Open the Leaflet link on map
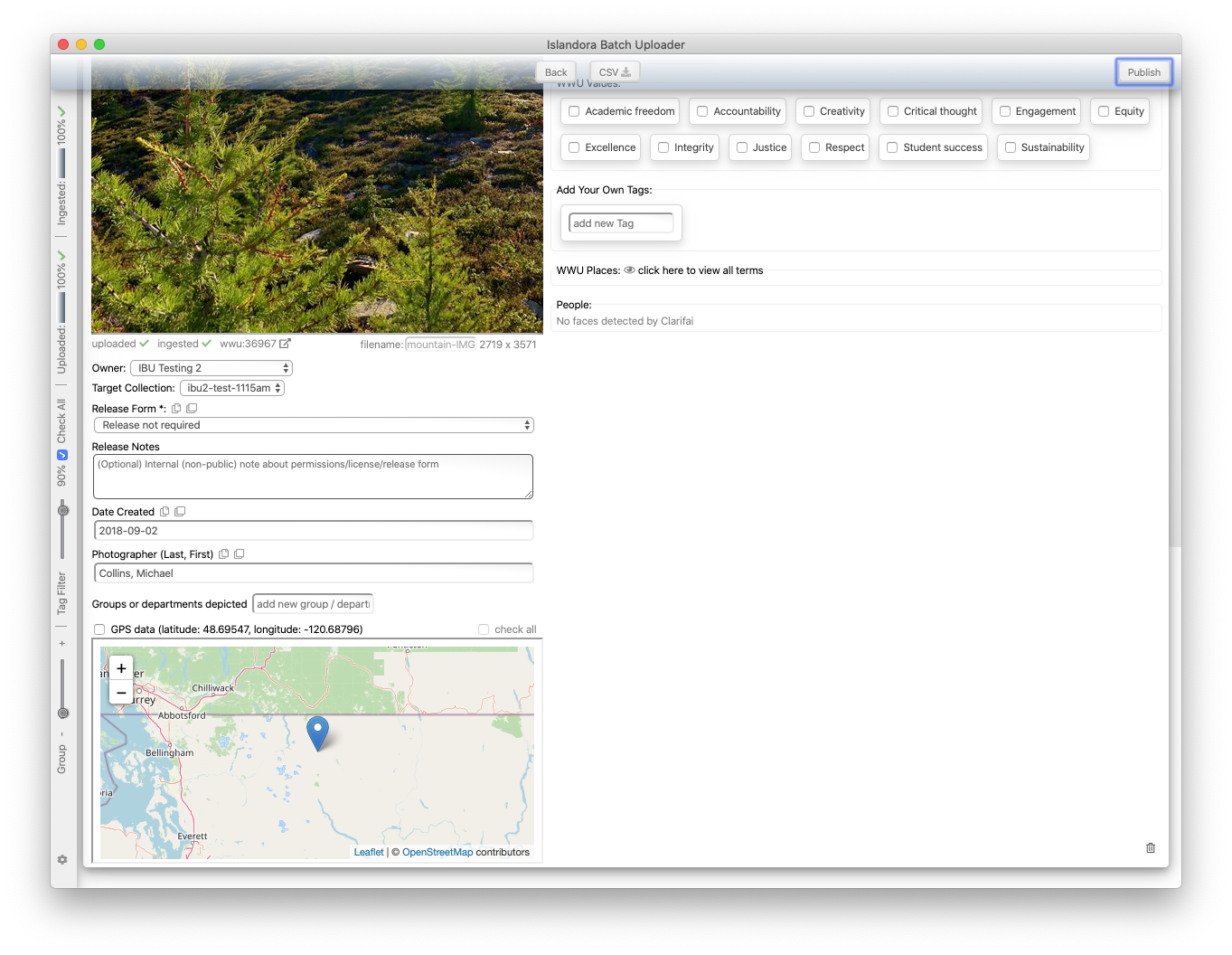 pyautogui.click(x=369, y=852)
